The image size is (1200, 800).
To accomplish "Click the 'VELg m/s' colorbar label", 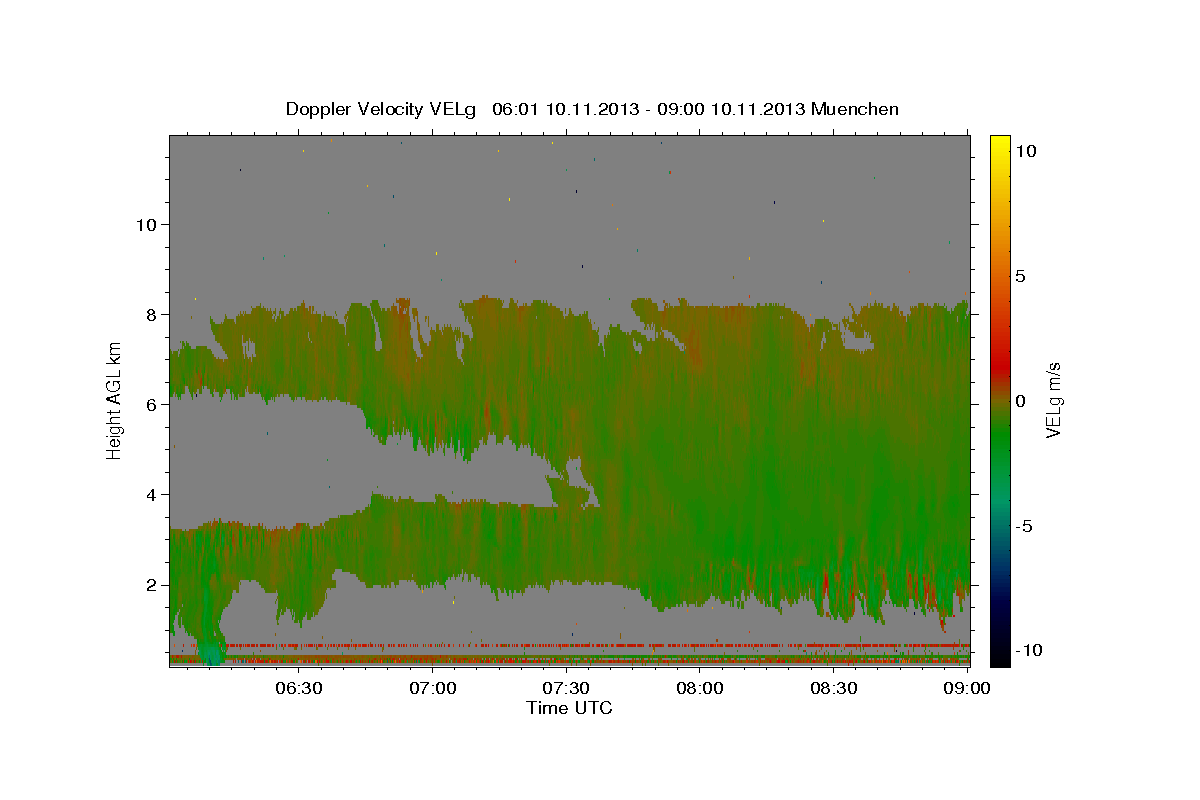I will click(1053, 400).
